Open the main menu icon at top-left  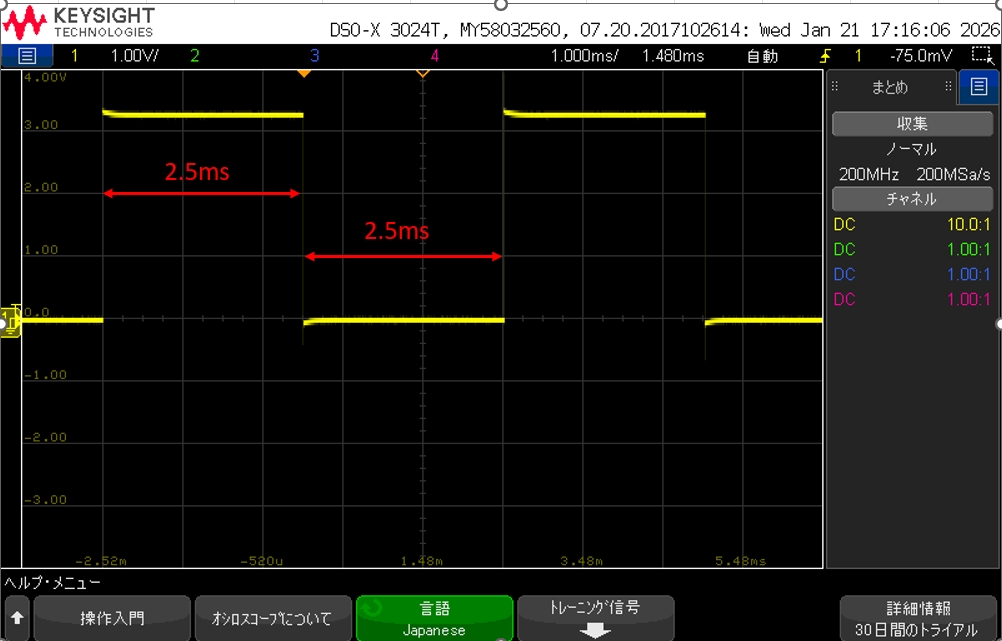(27, 56)
